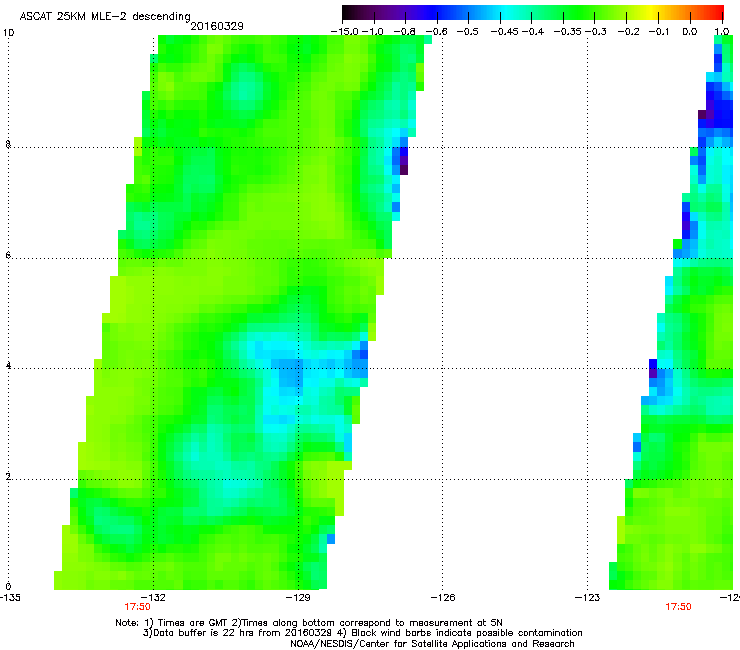Click the -0.35 colorbar label

tap(568, 32)
